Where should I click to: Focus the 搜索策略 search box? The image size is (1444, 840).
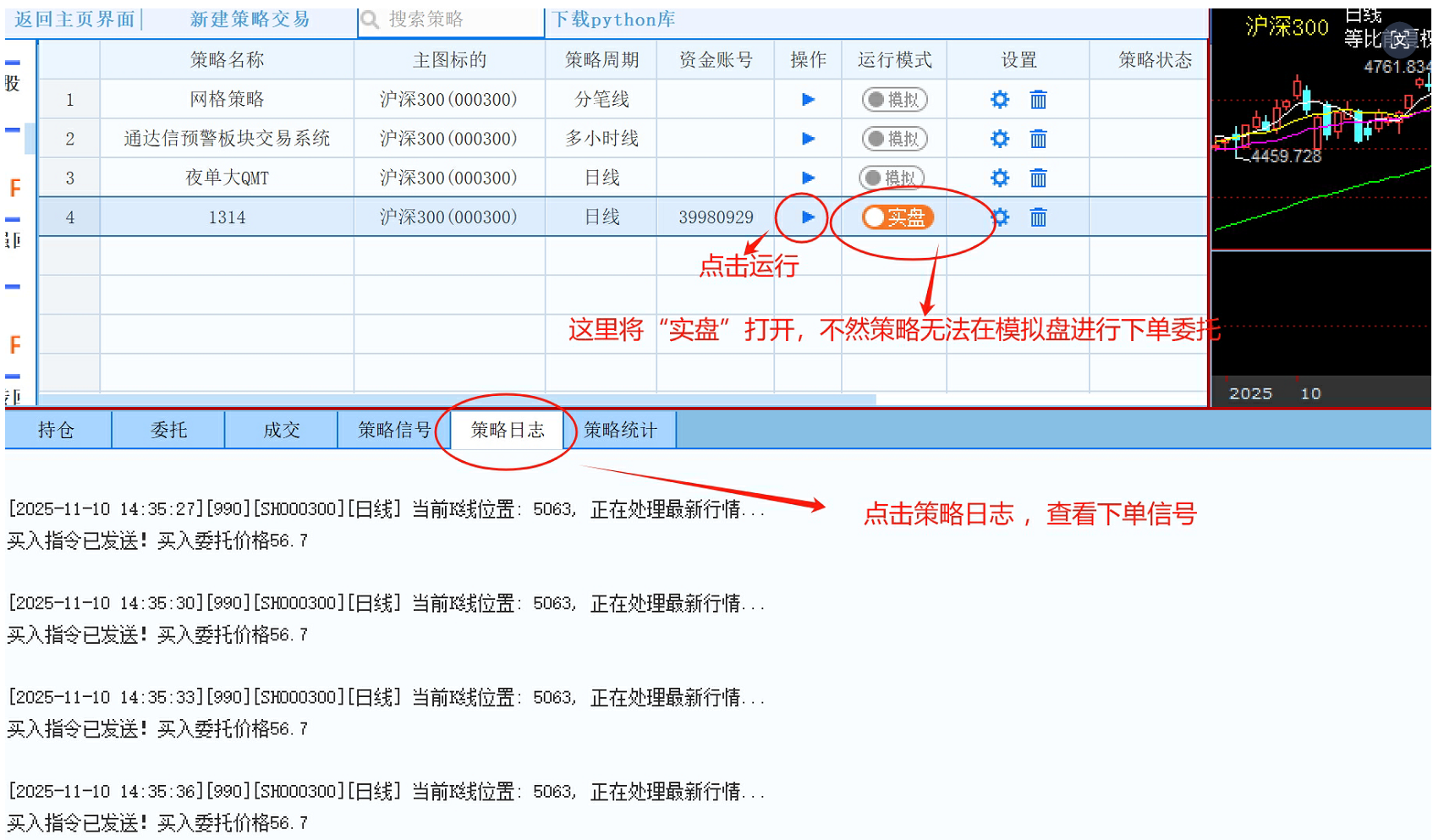click(457, 19)
